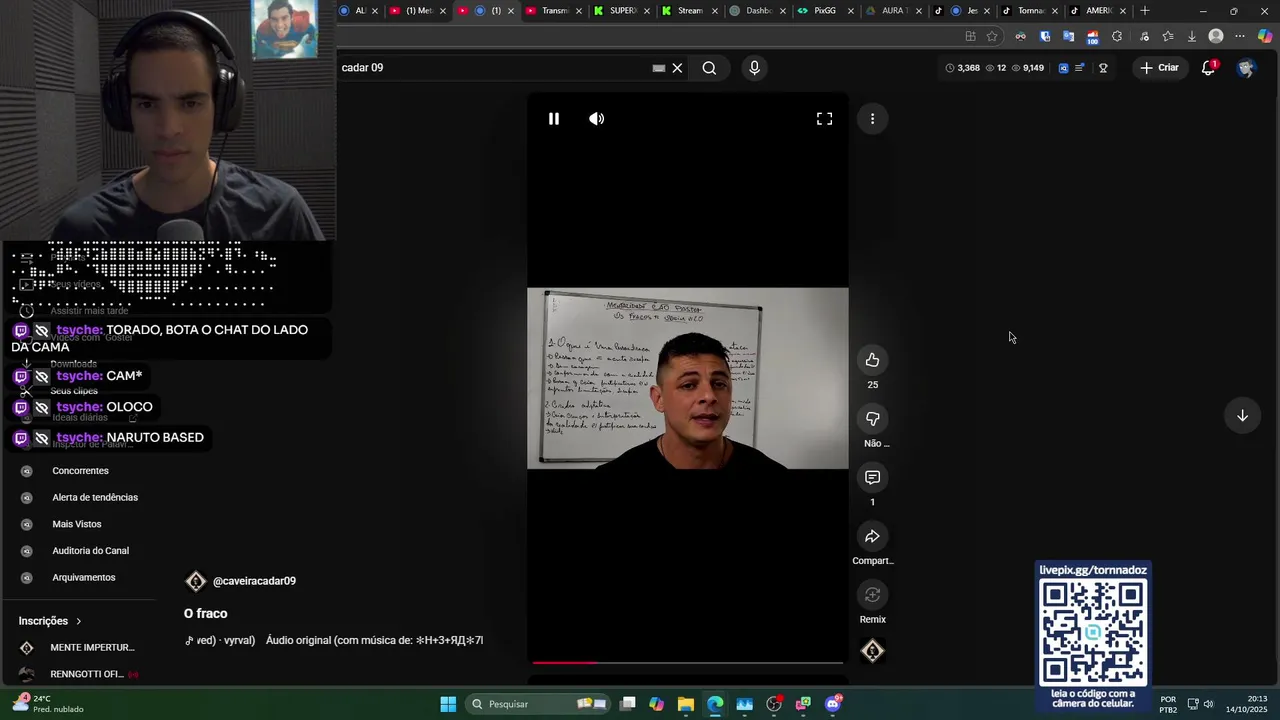Click the blue extension badge icon near stats
1280x720 pixels.
tap(1063, 68)
